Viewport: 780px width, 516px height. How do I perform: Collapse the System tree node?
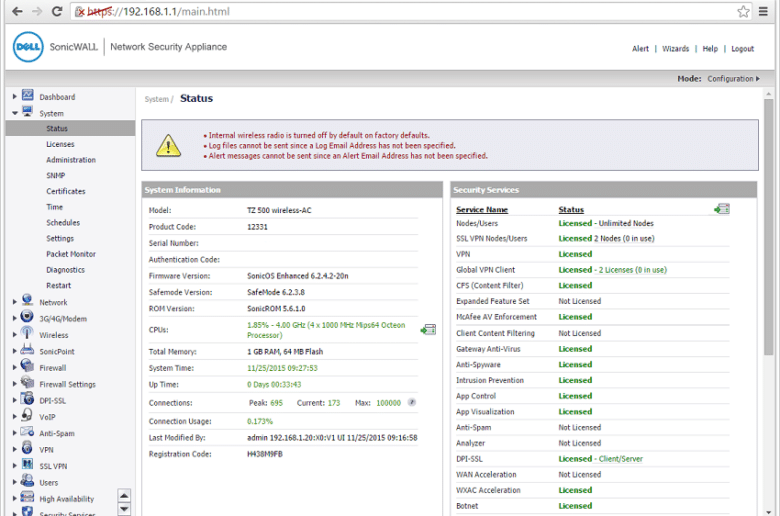(15, 113)
